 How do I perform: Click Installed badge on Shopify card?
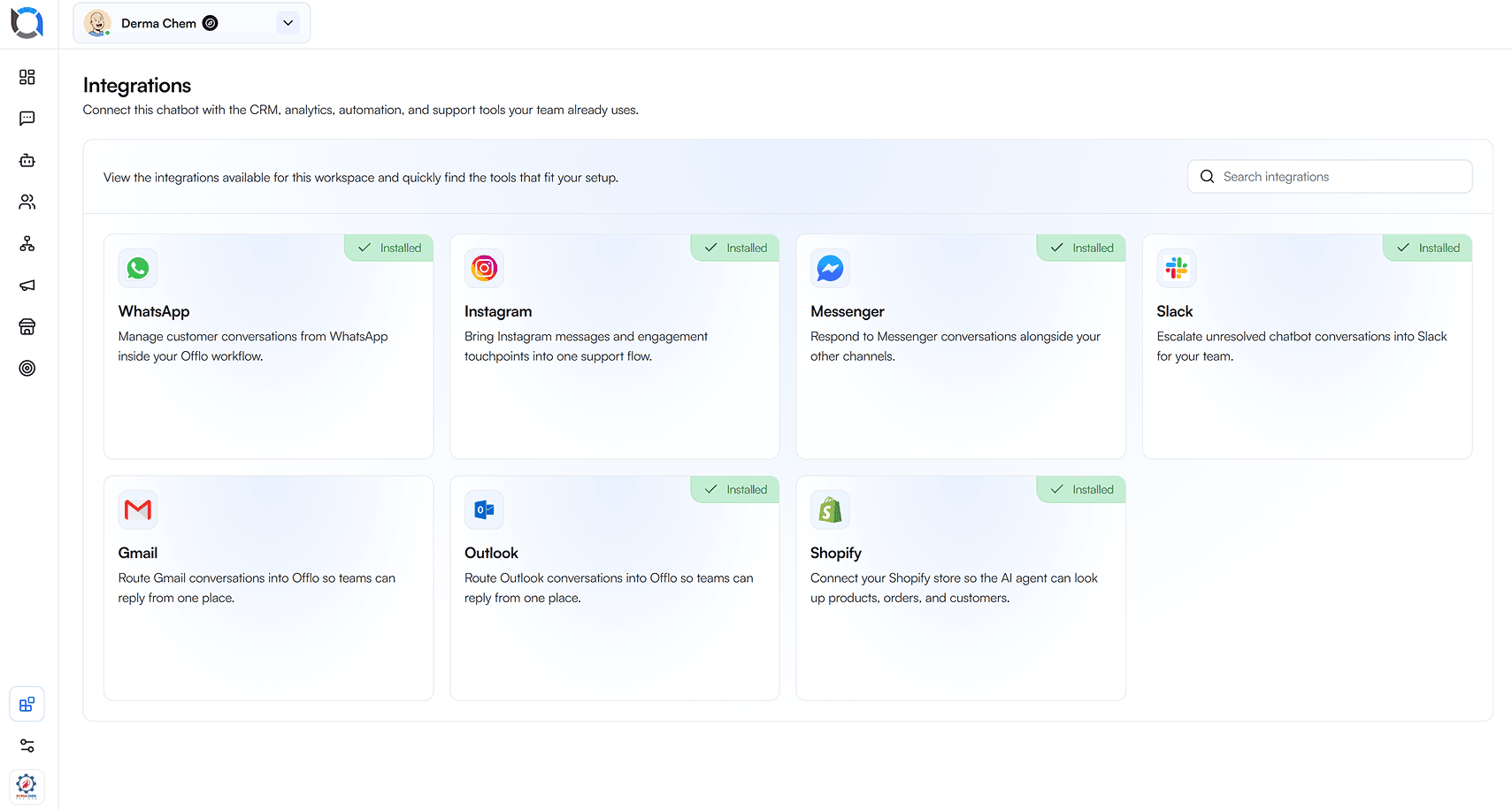(x=1081, y=489)
